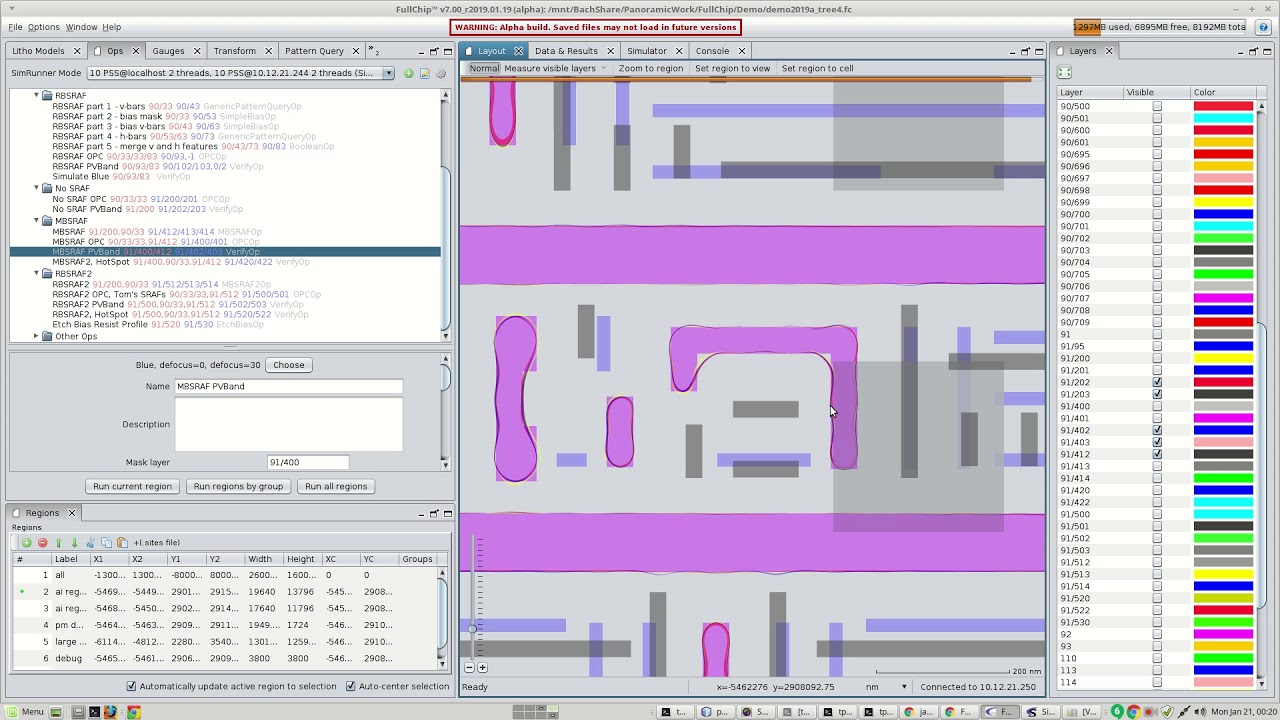Viewport: 1280px width, 720px height.
Task: Click the shield update icon in tray
Action: tap(1167, 712)
